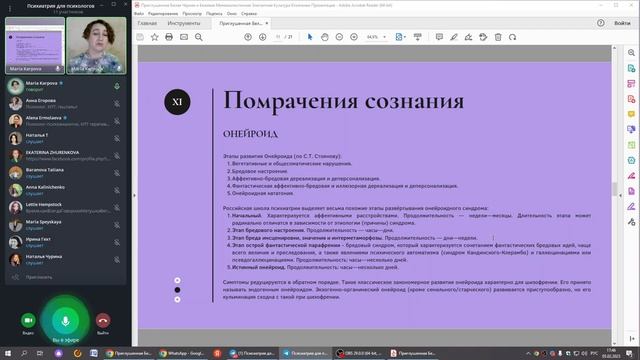This screenshot has width=640, height=360.
Task: Leave the call with the red Выйти button
Action: click(103, 320)
